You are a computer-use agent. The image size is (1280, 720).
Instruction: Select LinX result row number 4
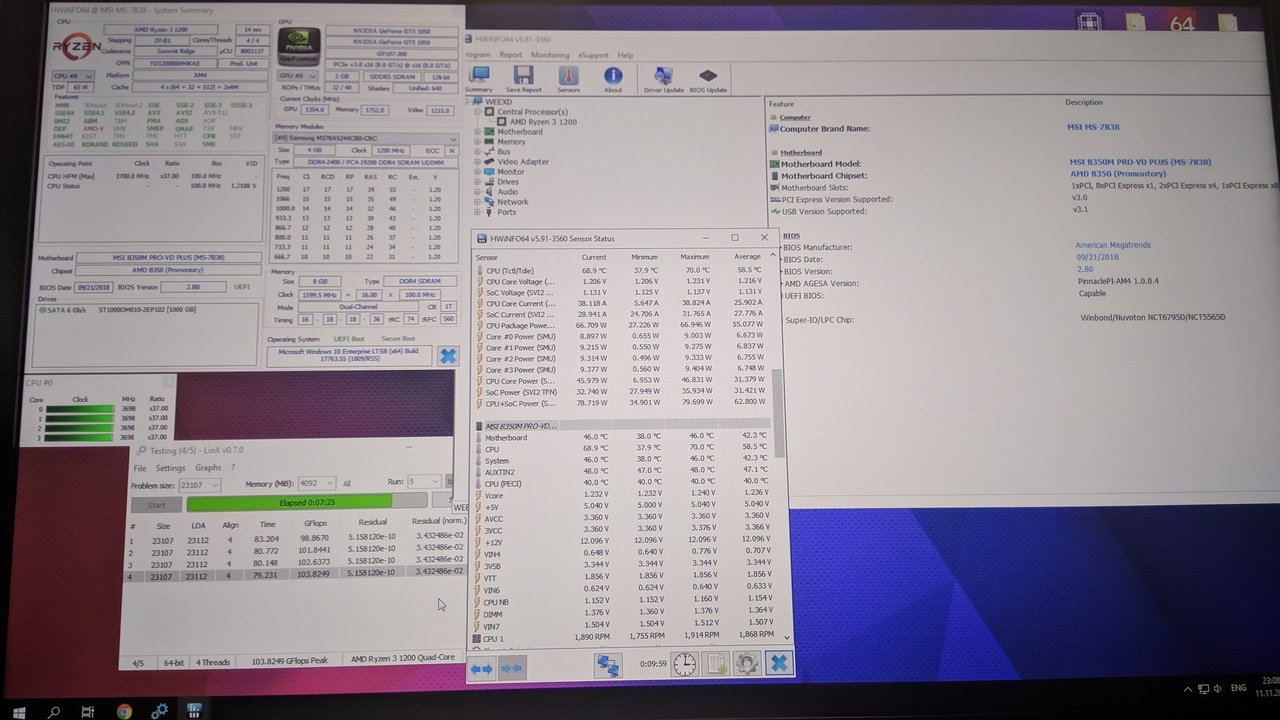[296, 575]
